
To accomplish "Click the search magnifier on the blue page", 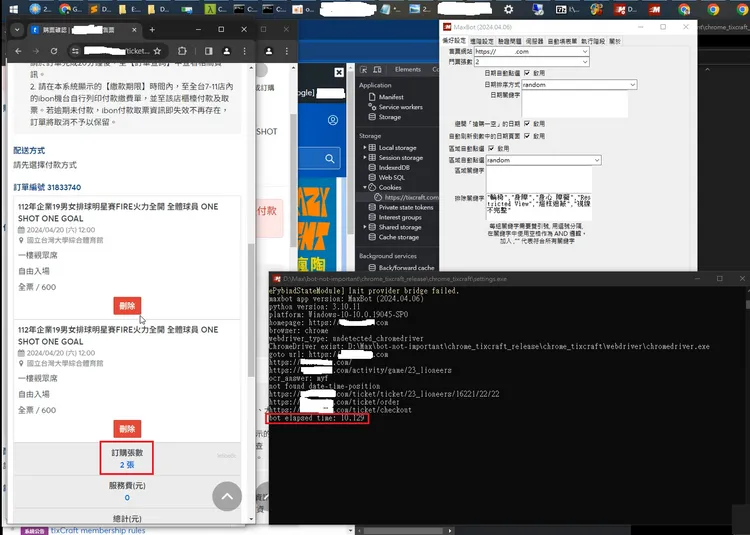I will pos(330,158).
